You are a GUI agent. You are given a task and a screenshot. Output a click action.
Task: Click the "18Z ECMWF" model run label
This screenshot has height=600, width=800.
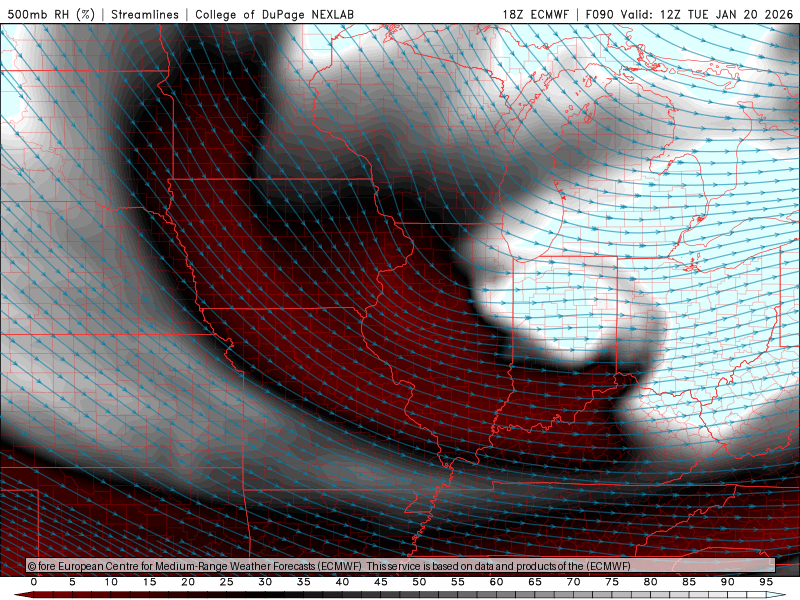(x=535, y=14)
